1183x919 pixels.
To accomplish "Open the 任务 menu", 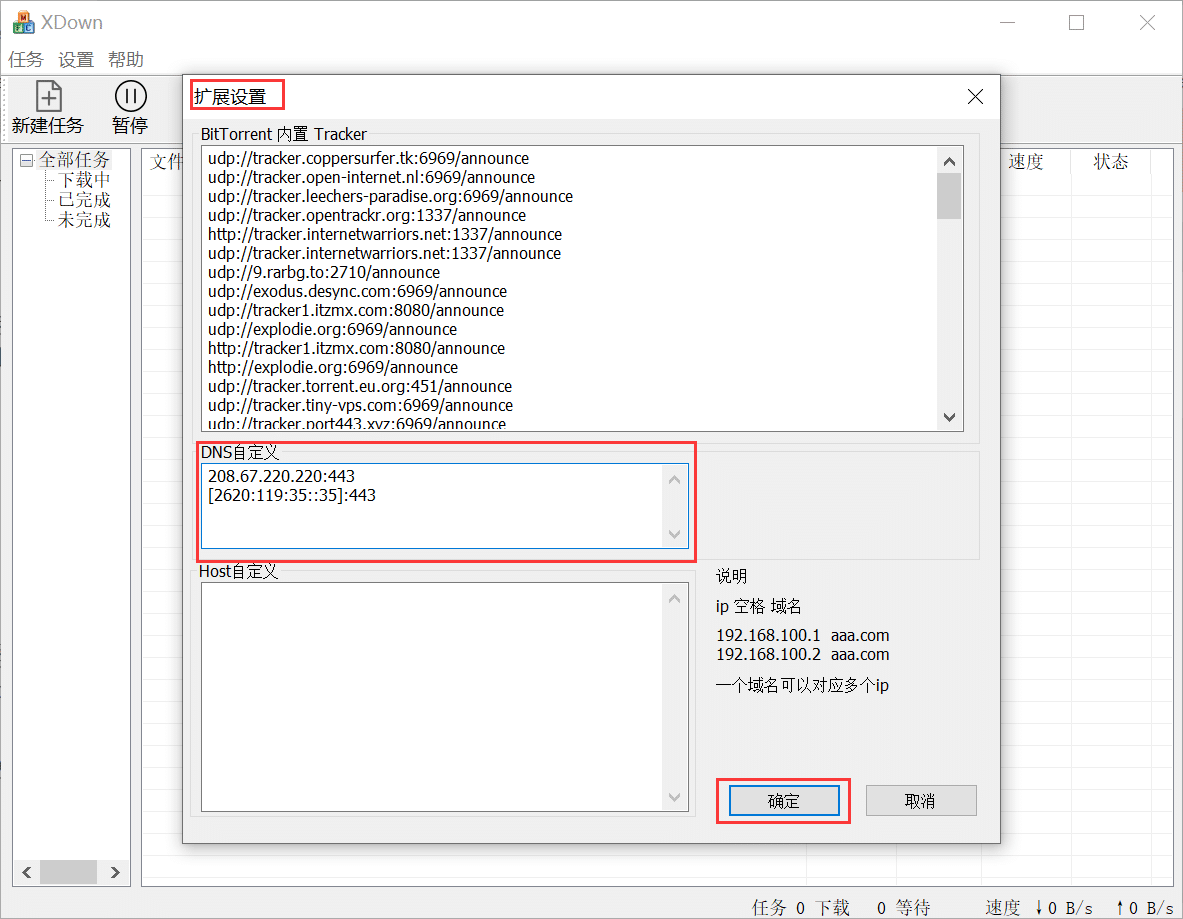I will (25, 59).
